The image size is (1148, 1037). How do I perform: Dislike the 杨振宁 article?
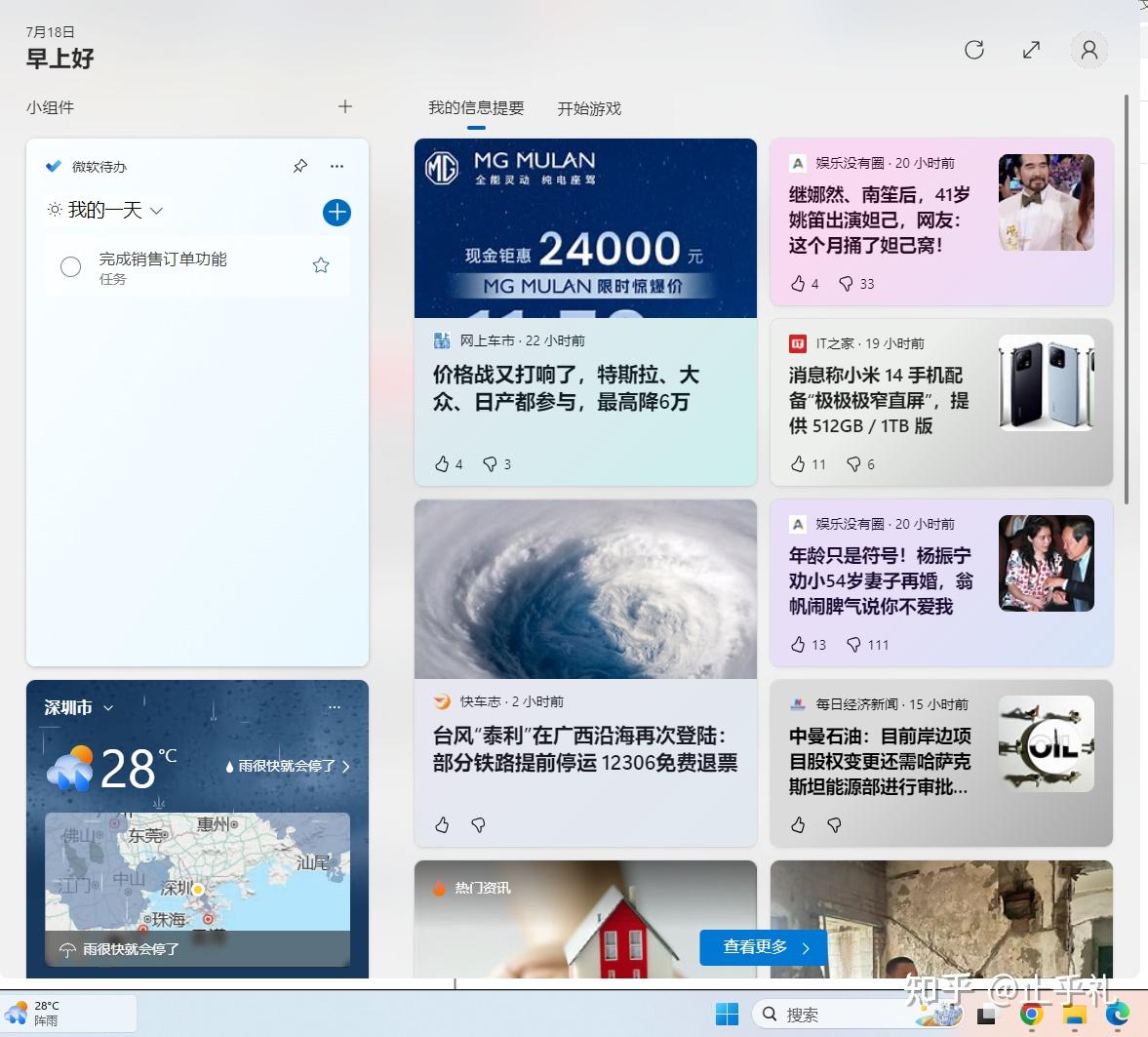[x=853, y=645]
